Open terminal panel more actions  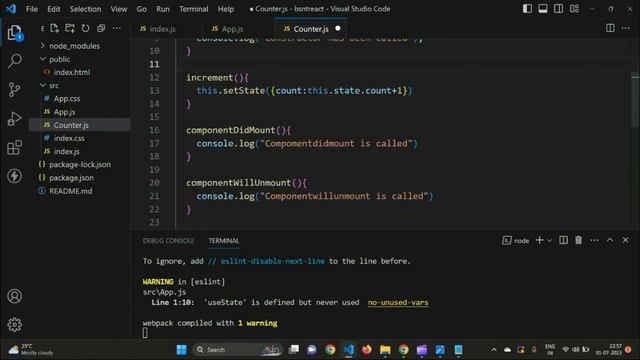pos(594,240)
